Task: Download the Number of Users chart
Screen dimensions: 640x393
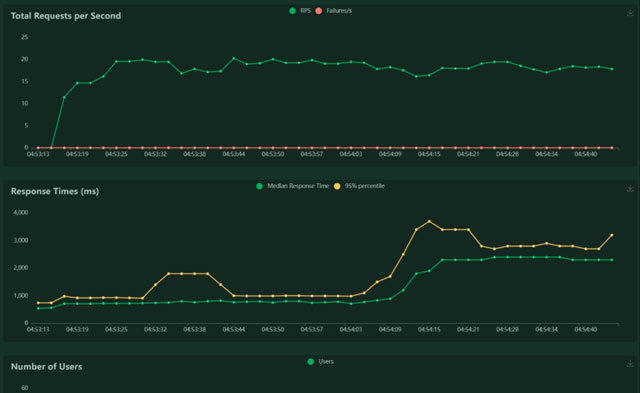Action: point(630,363)
